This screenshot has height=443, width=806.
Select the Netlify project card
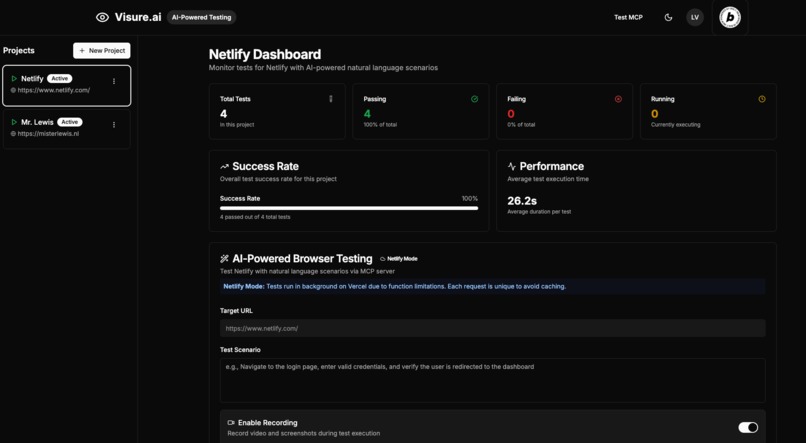67,86
